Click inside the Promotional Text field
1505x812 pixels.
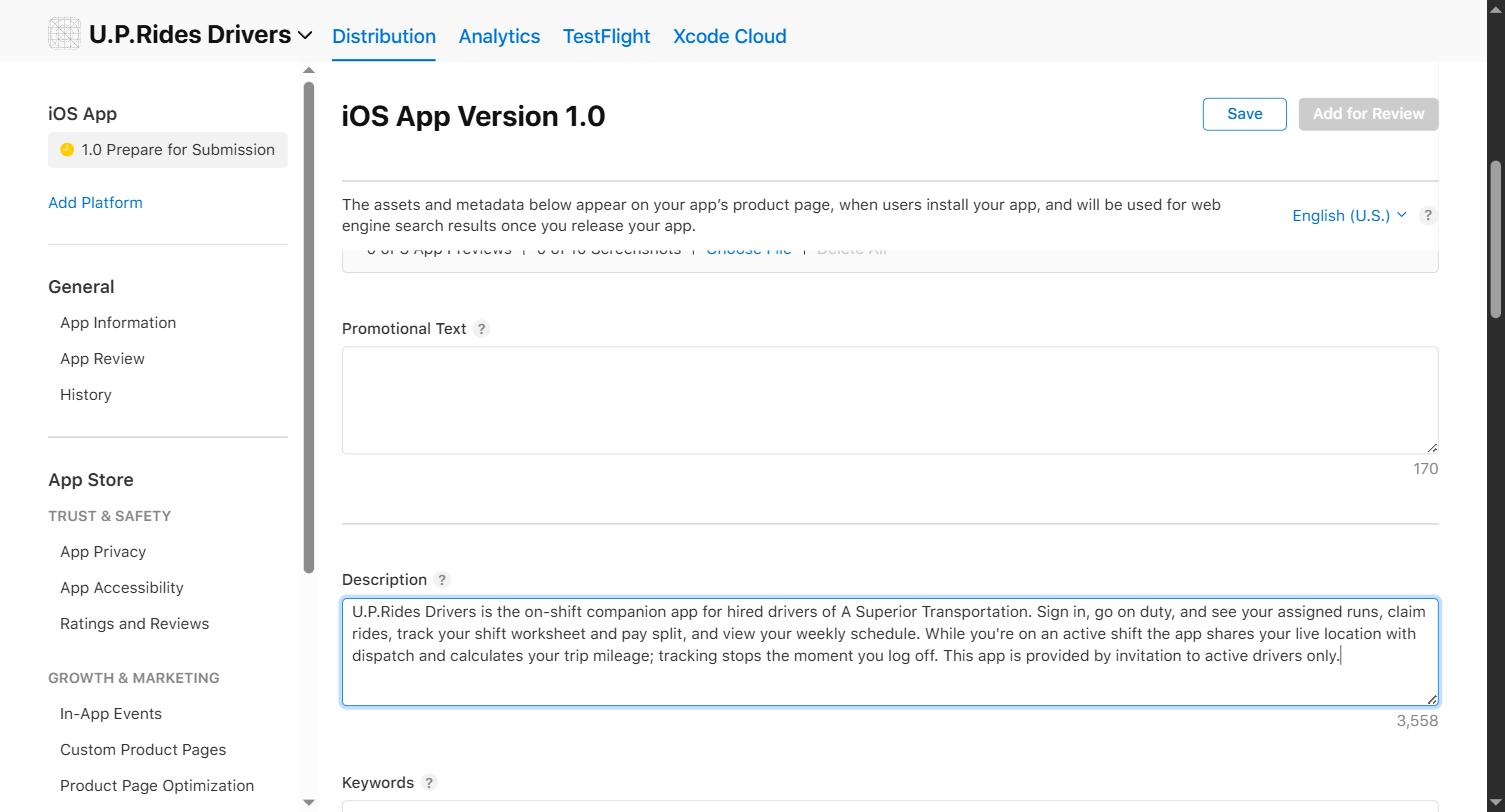(x=890, y=400)
